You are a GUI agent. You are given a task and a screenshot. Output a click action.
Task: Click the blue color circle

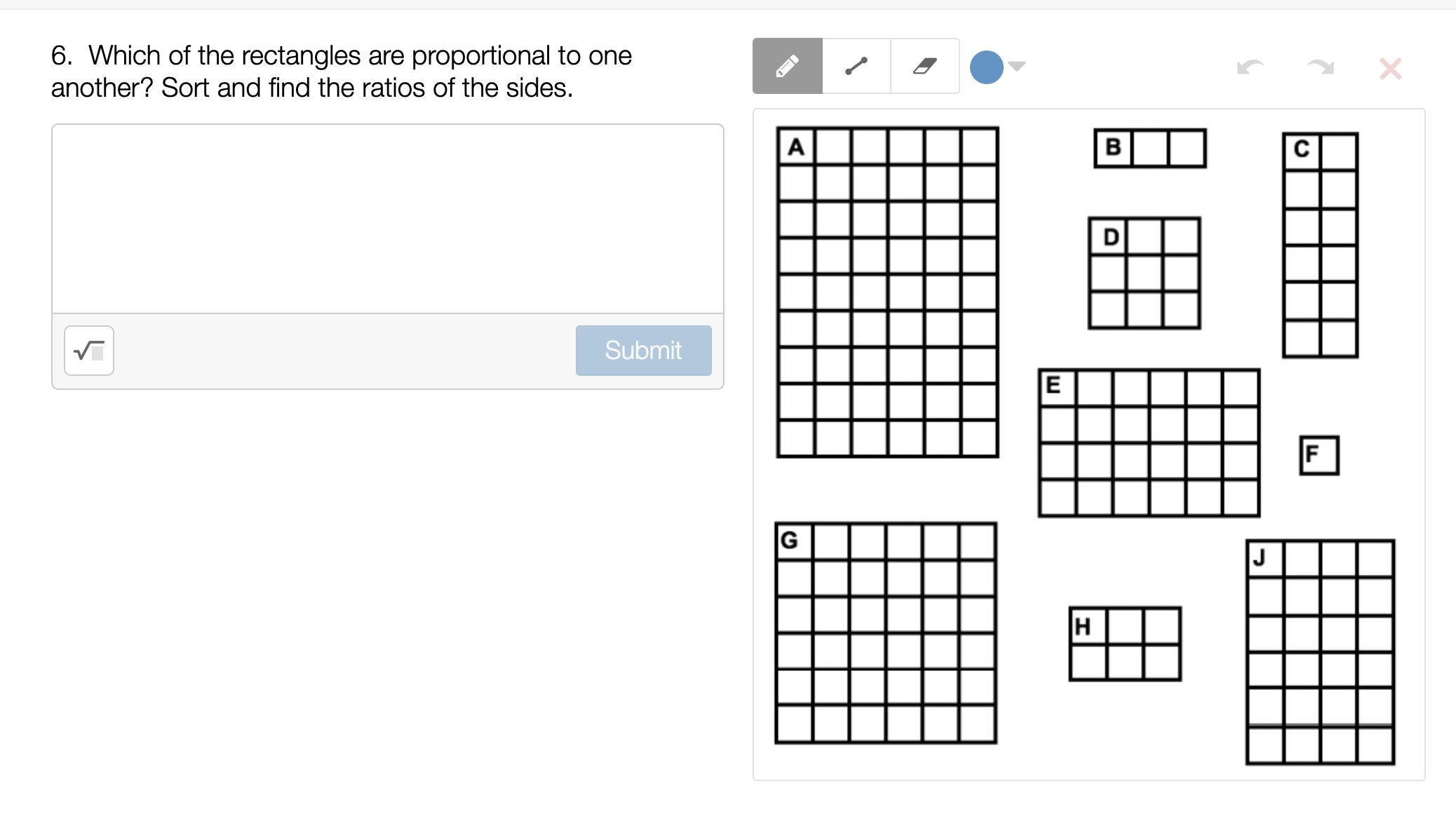tap(986, 67)
